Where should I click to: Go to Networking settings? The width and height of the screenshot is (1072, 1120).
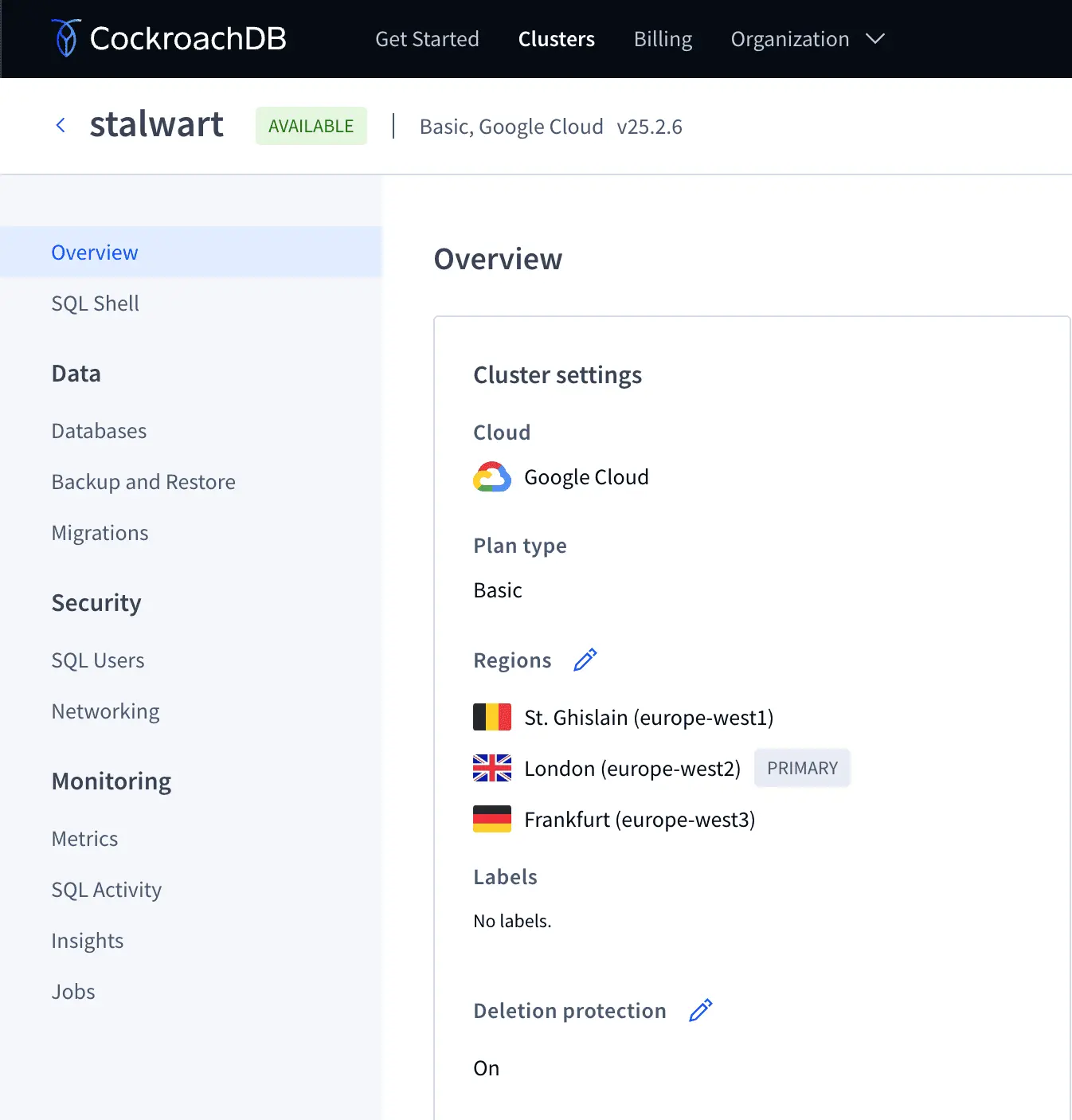click(x=105, y=711)
